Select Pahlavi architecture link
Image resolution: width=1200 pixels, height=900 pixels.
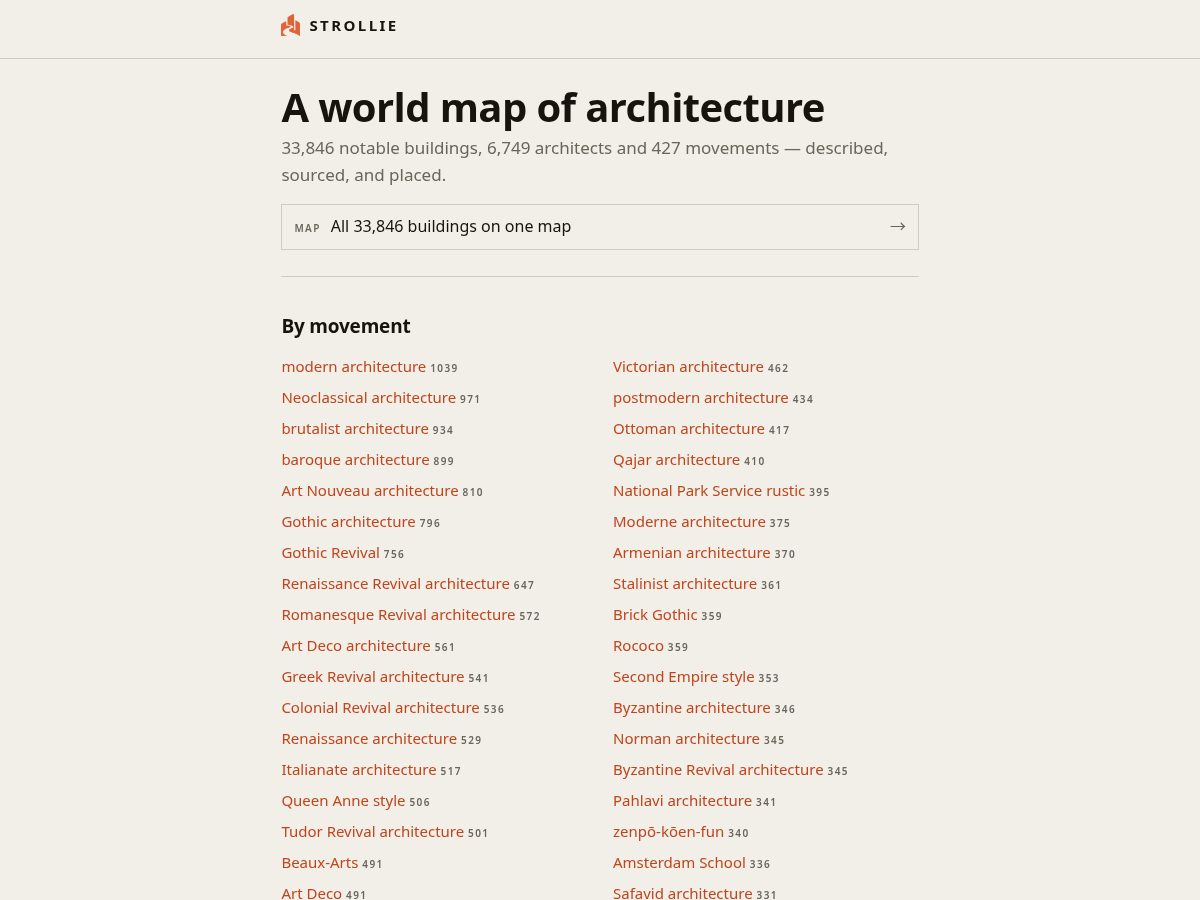point(682,801)
